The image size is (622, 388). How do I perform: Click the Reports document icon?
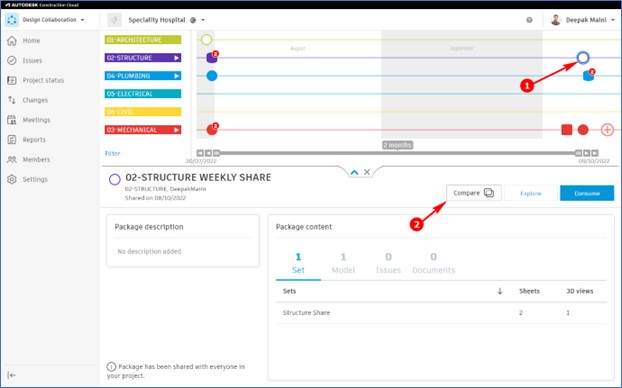pos(12,140)
